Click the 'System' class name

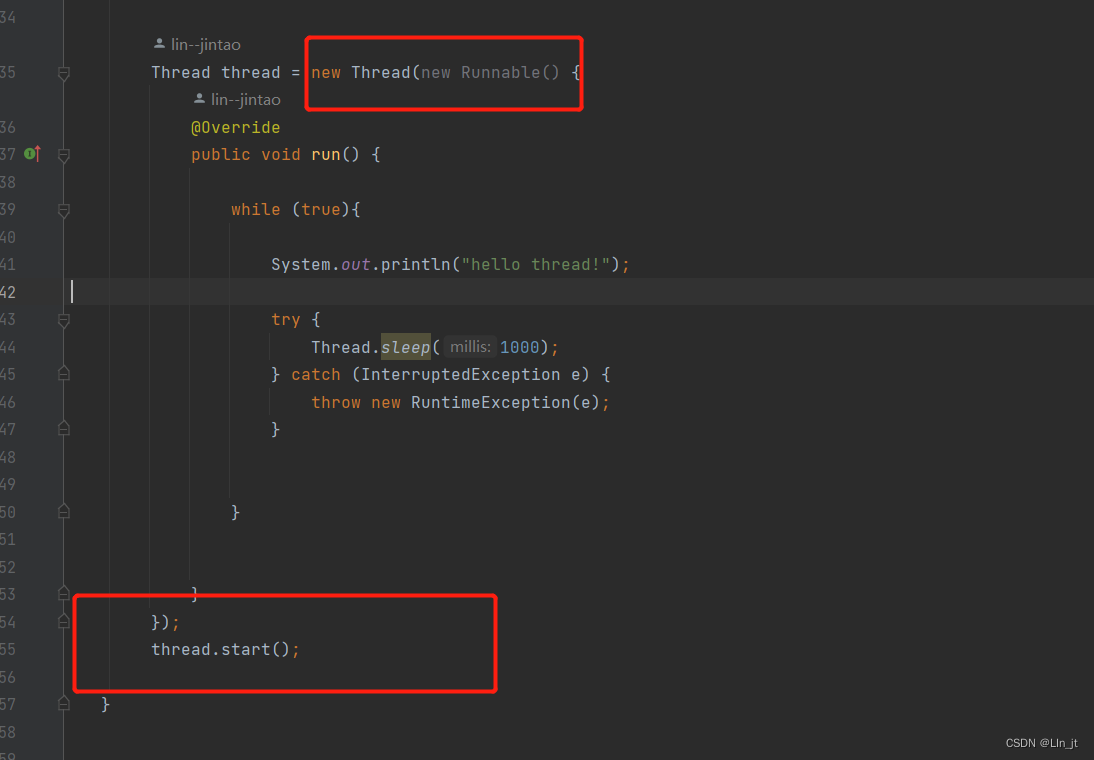pyautogui.click(x=301, y=265)
